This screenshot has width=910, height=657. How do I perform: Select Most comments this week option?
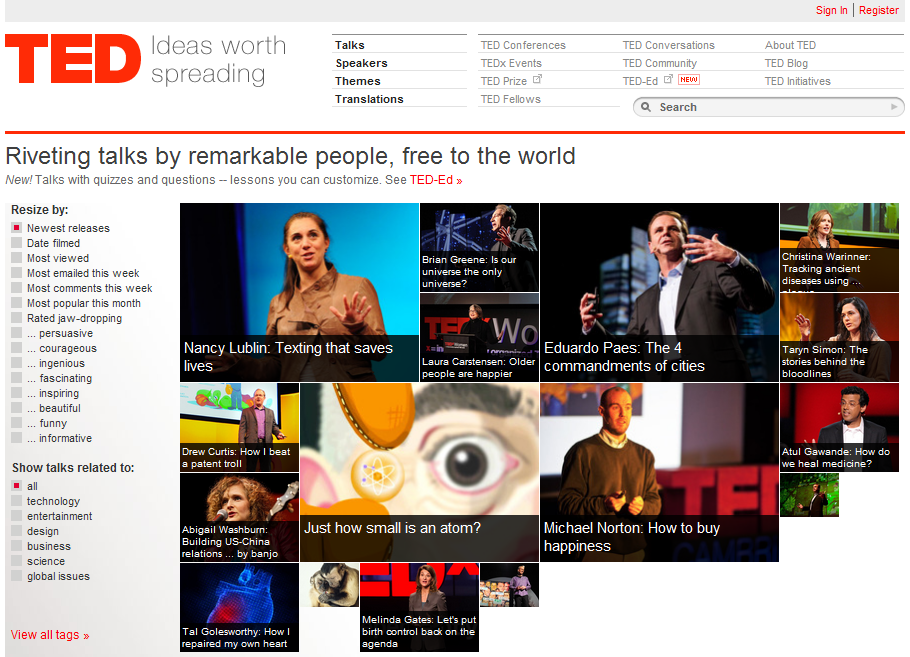[x=16, y=288]
